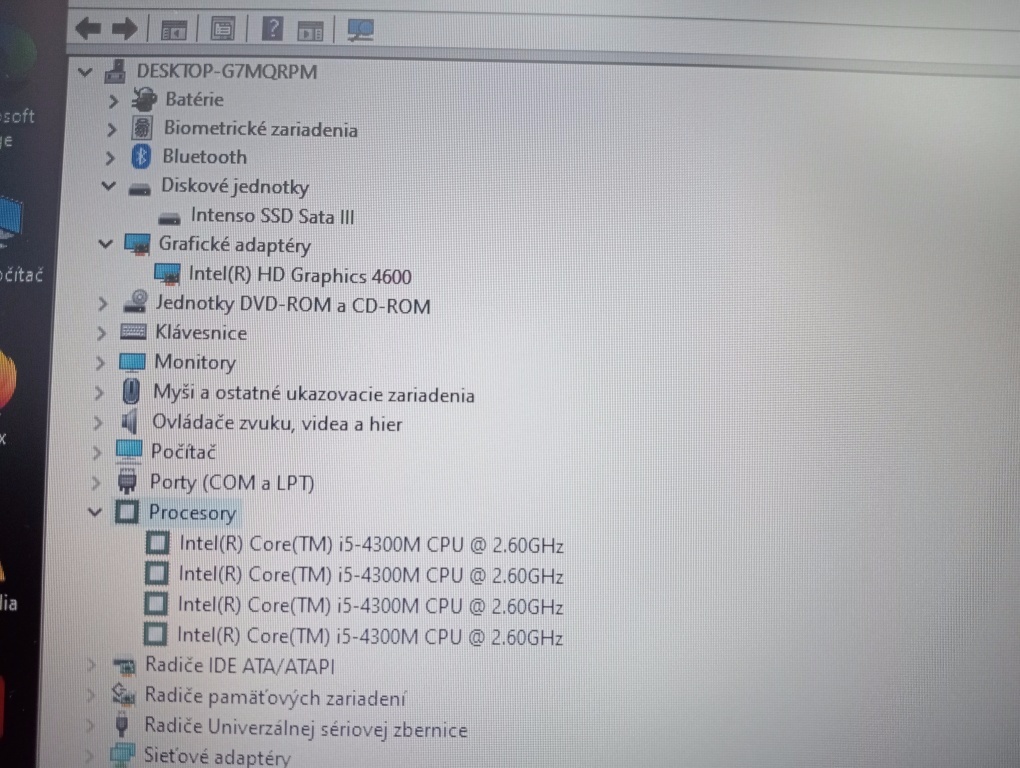This screenshot has width=1020, height=768.
Task: Click the speaker icon for Ovládače zvuku
Action: [129, 422]
